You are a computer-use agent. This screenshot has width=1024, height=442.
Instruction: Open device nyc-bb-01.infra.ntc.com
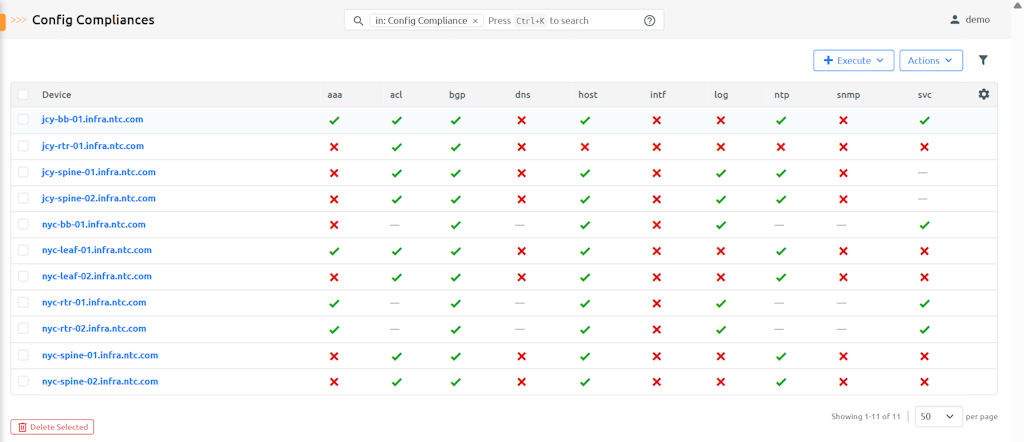pos(93,225)
